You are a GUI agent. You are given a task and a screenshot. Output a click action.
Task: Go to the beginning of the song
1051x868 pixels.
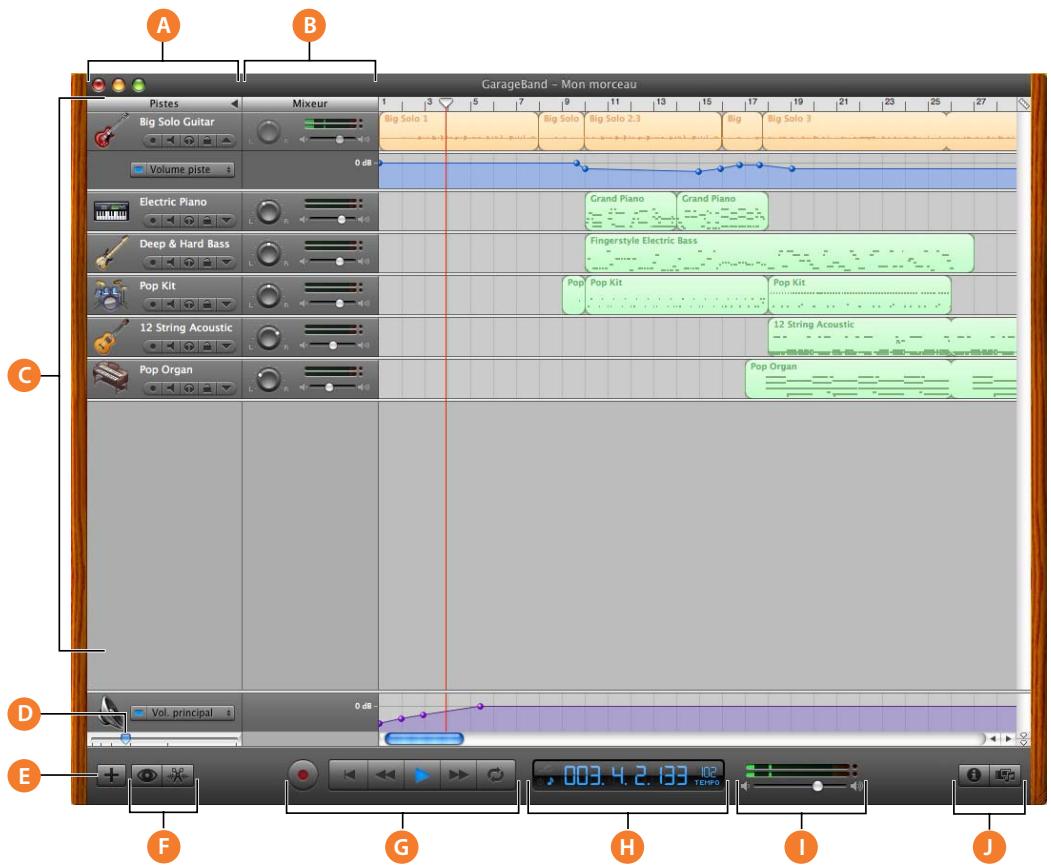(x=349, y=775)
